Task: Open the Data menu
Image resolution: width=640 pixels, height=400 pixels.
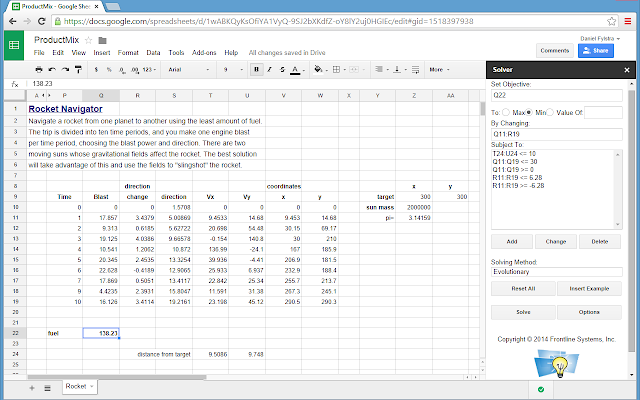Action: pyautogui.click(x=153, y=53)
